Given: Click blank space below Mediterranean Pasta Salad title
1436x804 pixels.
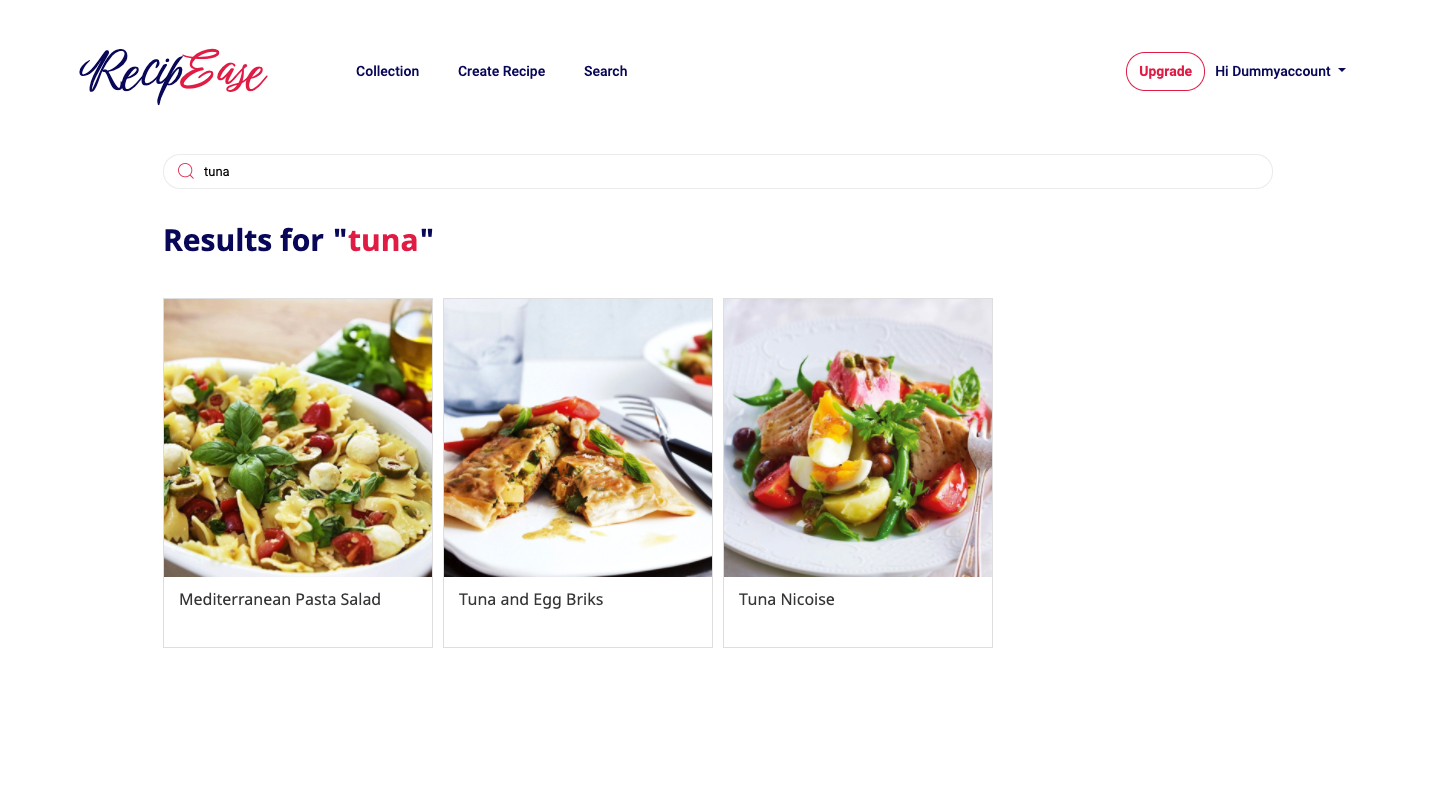Looking at the screenshot, I should pyautogui.click(x=298, y=629).
